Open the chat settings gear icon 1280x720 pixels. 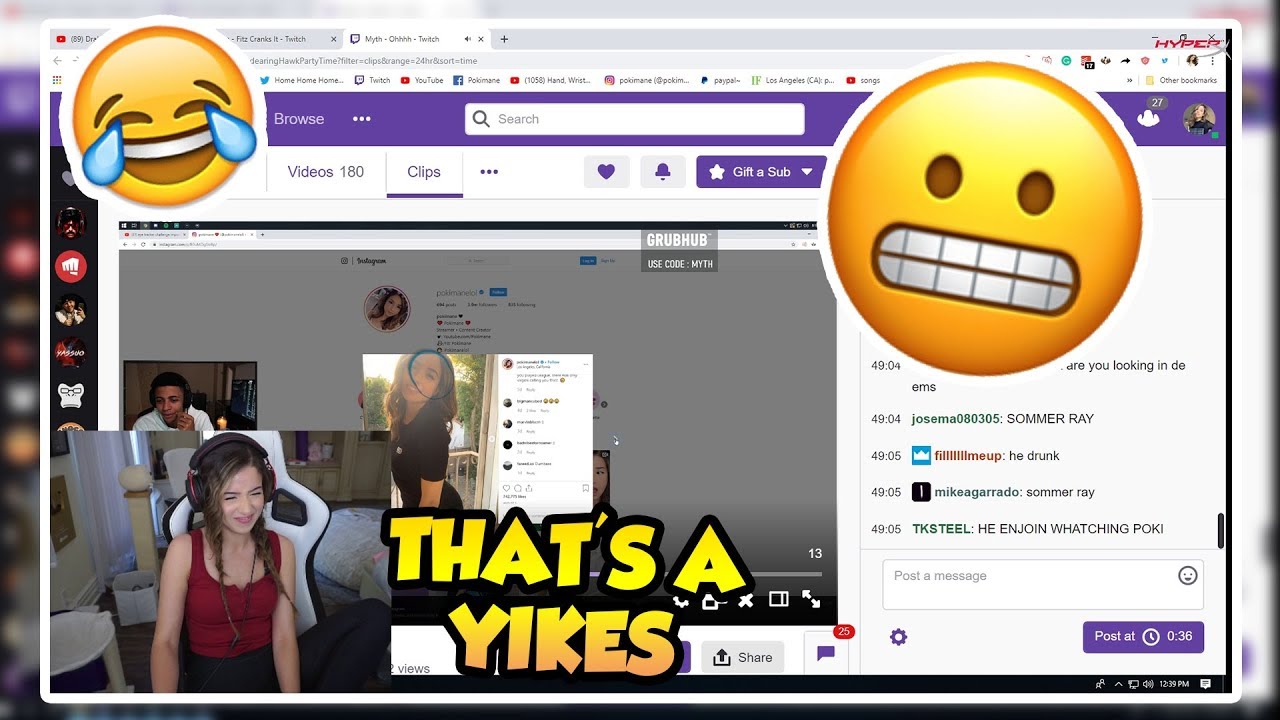898,637
